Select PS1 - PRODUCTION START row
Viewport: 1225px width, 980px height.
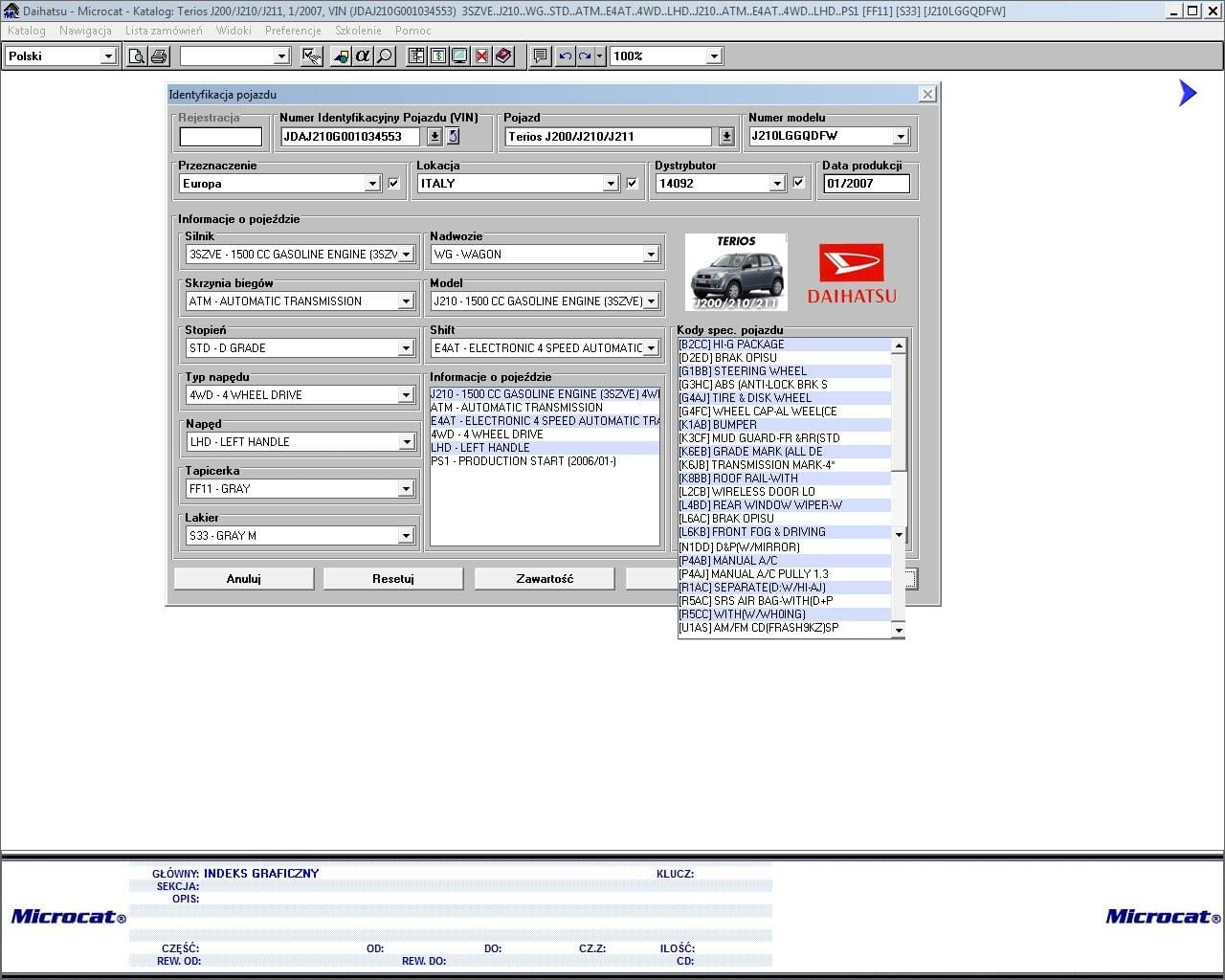pos(545,461)
